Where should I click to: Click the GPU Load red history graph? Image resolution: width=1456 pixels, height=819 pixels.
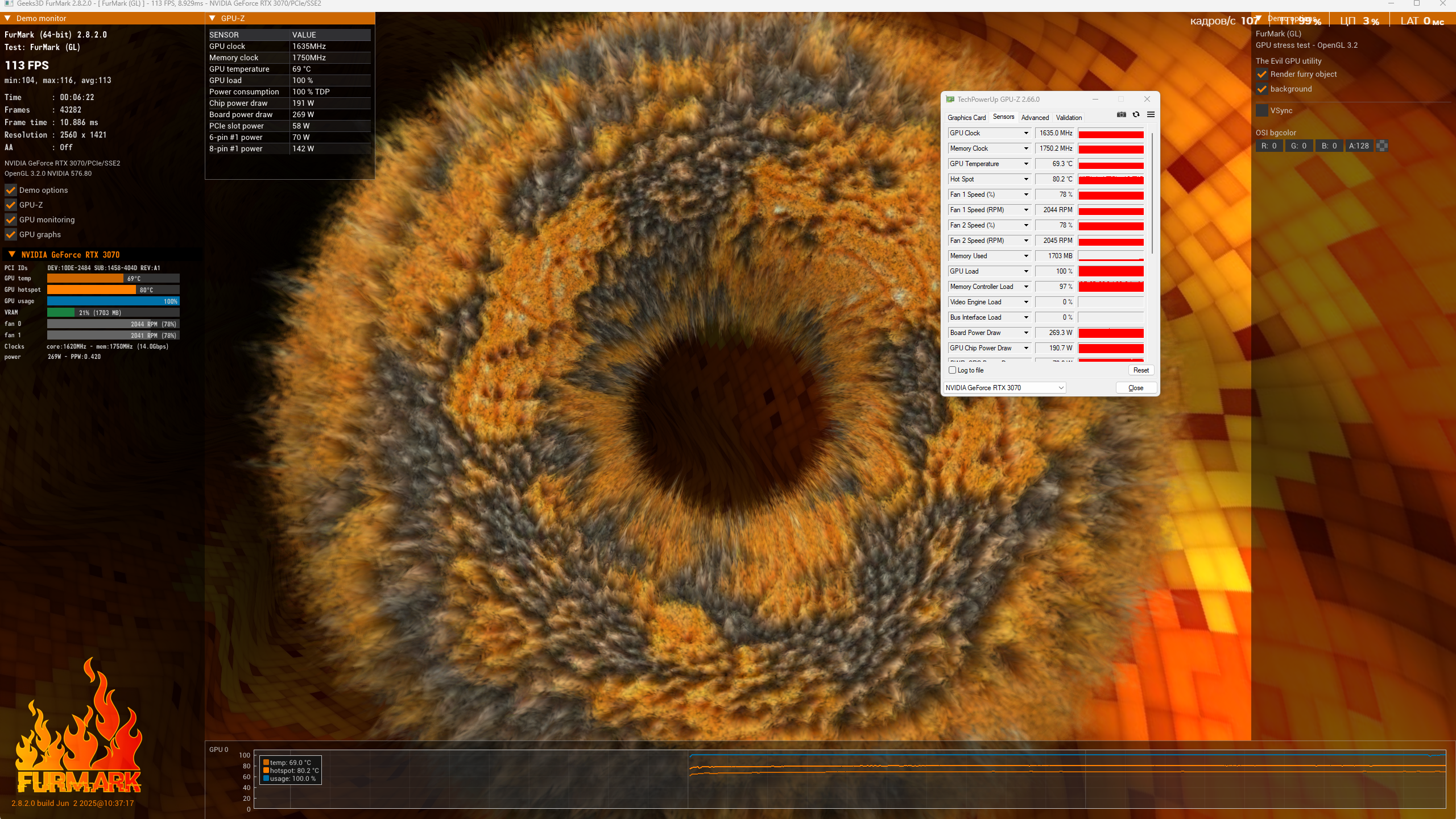point(1111,271)
